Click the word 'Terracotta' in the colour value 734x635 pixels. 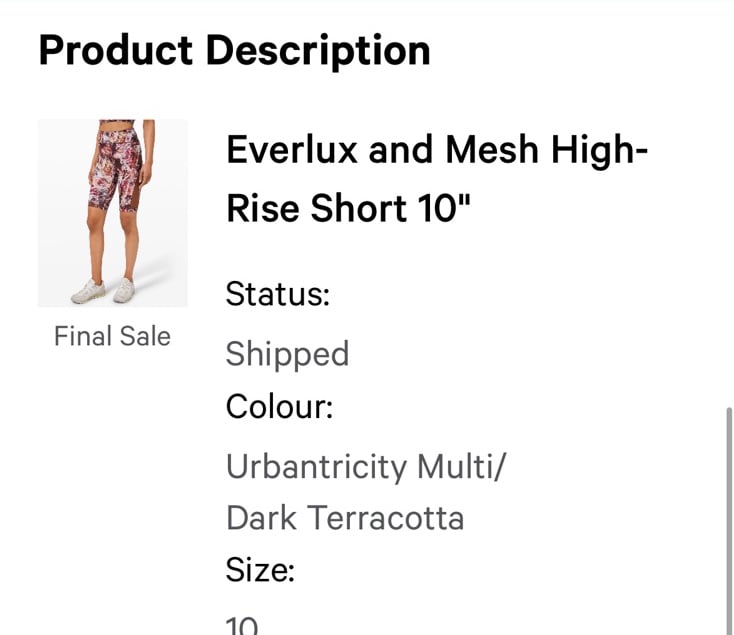click(385, 518)
